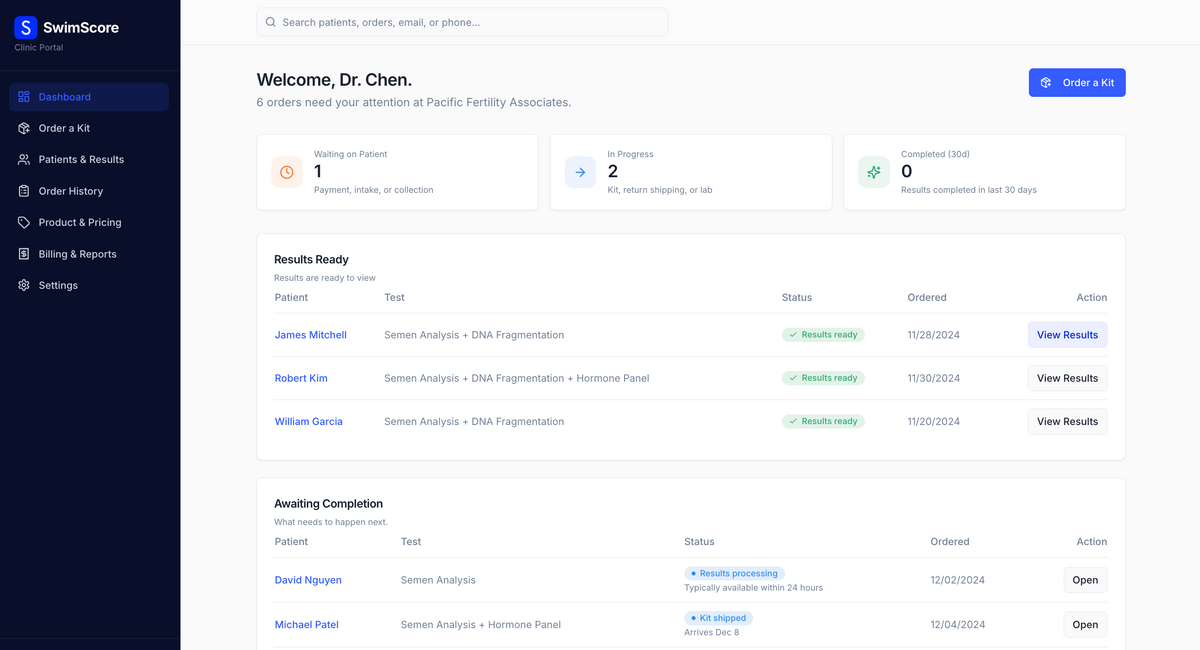Focus the patient search input field
Viewport: 1200px width, 650px height.
pos(462,22)
